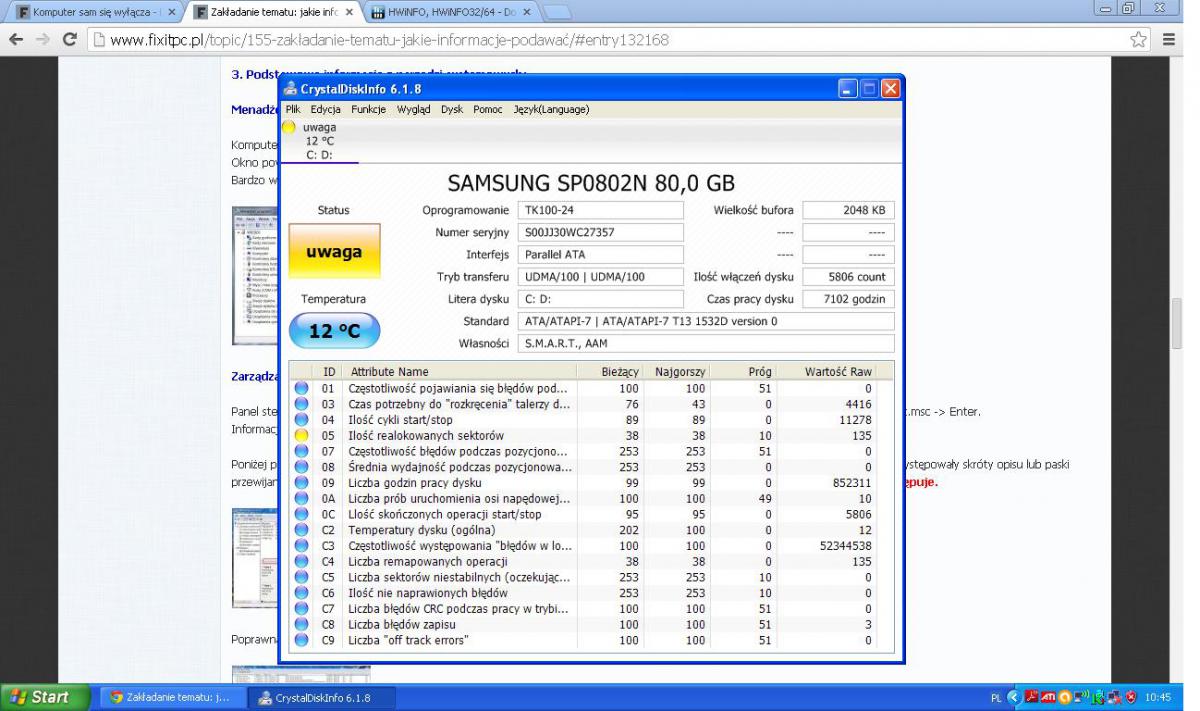Click the power-on hours field '7102 godzin'
1200x711 pixels.
point(848,298)
